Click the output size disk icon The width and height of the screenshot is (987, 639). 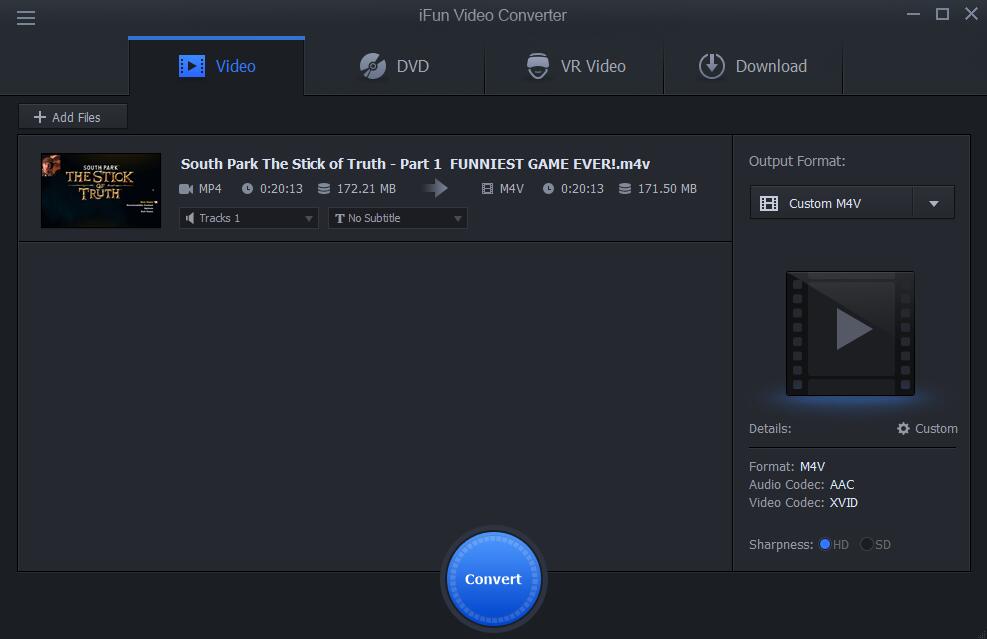625,189
